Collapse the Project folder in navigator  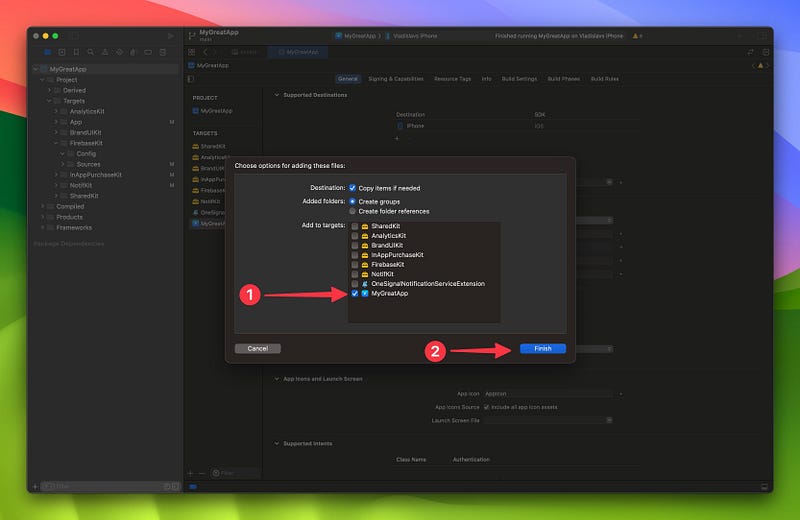pyautogui.click(x=42, y=80)
